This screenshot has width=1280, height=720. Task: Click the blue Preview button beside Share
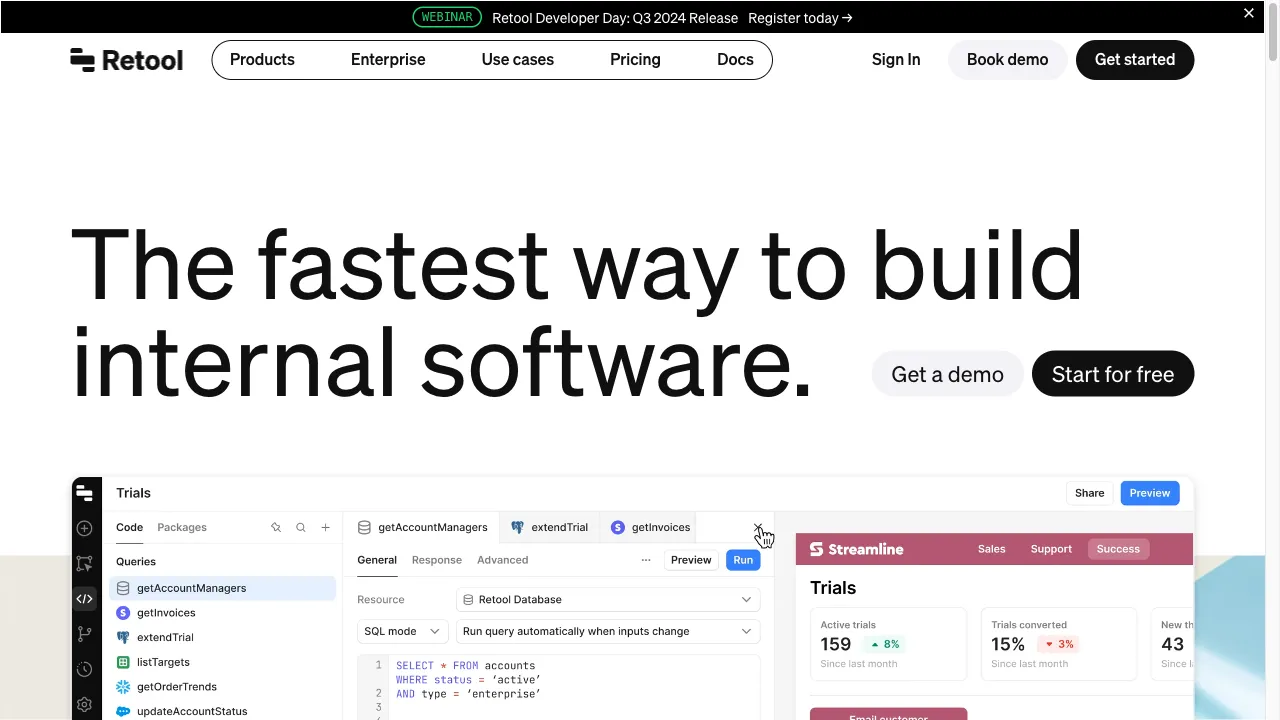[x=1150, y=493]
